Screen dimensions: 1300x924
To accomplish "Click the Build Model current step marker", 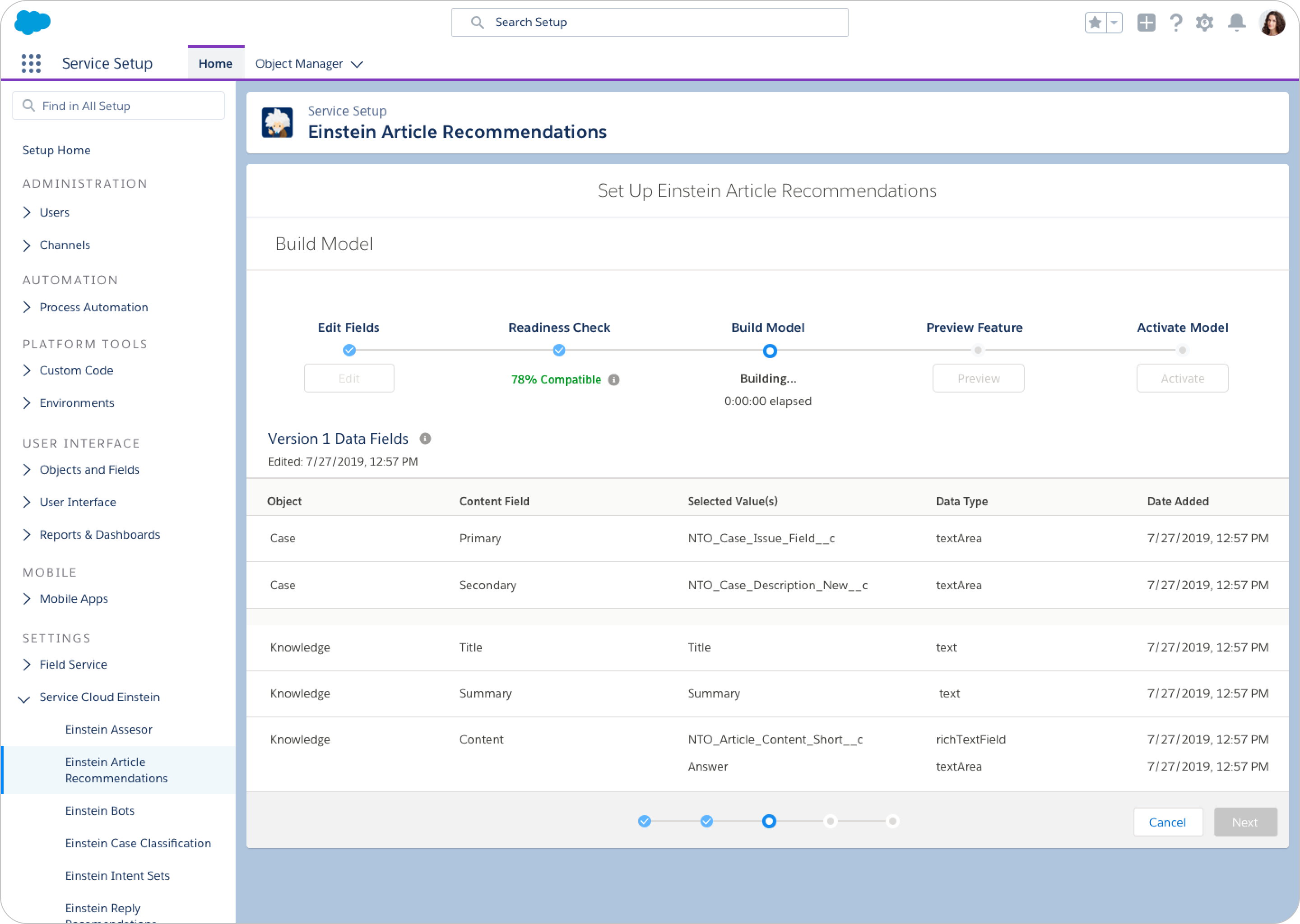I will tap(770, 351).
